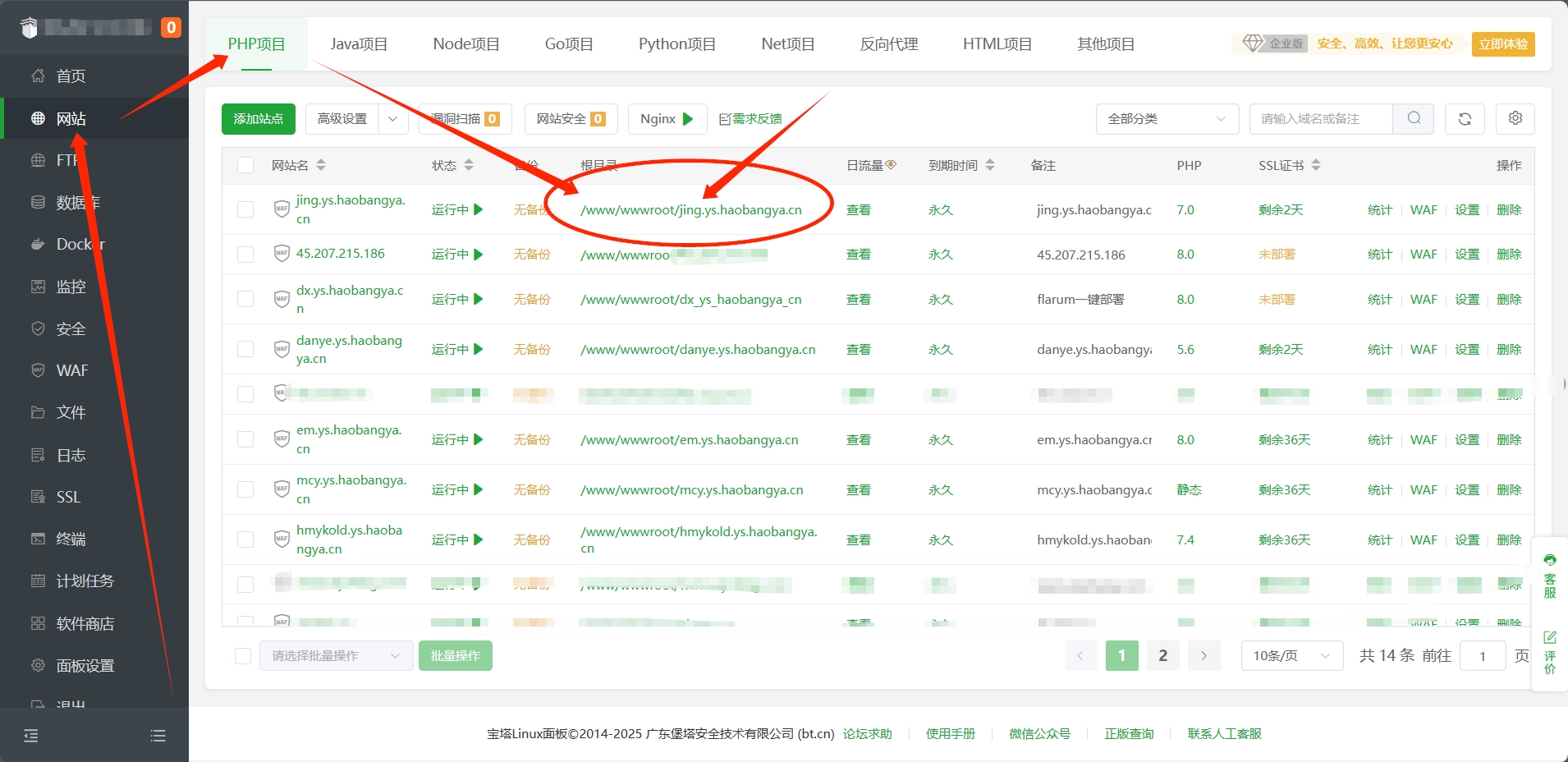1568x762 pixels.
Task: Open the 全部分类 category dropdown
Action: pos(1167,119)
